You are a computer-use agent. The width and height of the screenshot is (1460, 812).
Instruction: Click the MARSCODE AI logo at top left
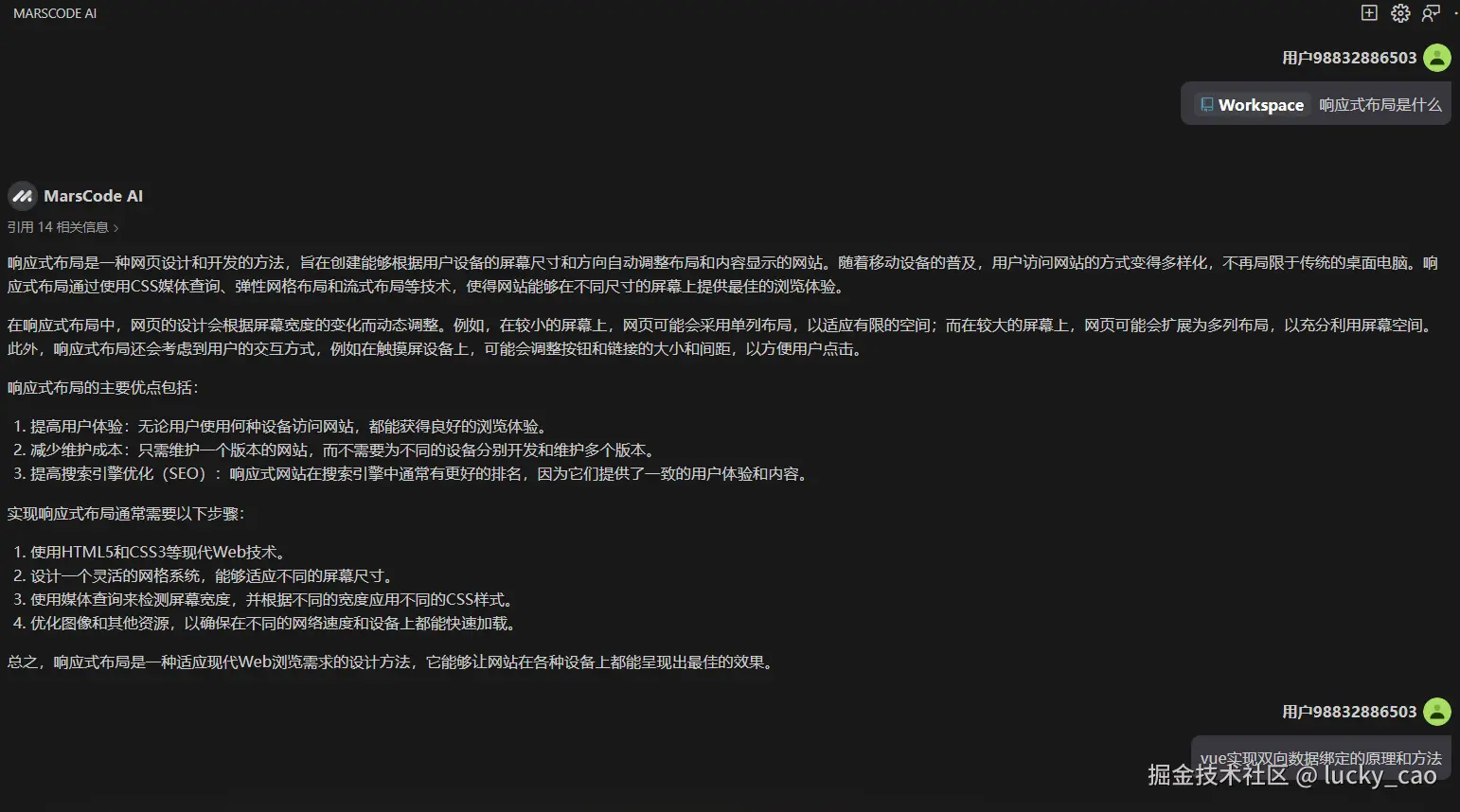pos(54,13)
